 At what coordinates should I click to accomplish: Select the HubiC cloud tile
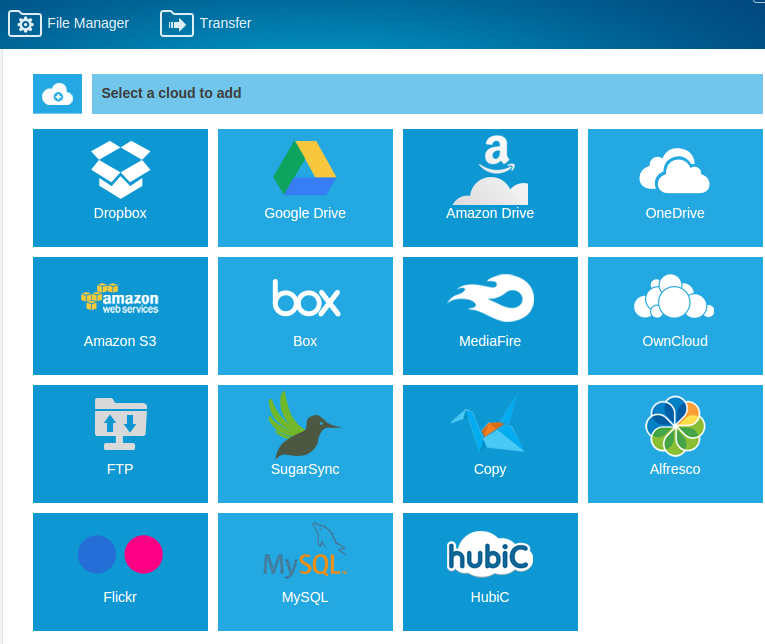(x=490, y=571)
